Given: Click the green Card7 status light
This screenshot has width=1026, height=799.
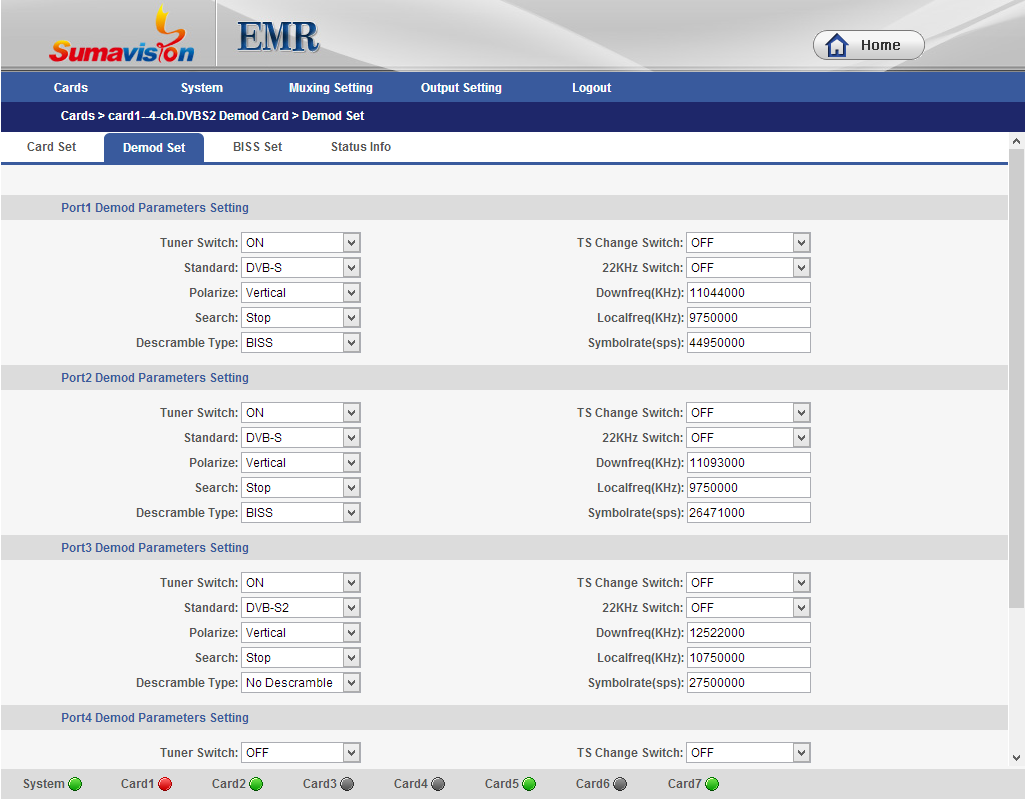Looking at the screenshot, I should 712,784.
